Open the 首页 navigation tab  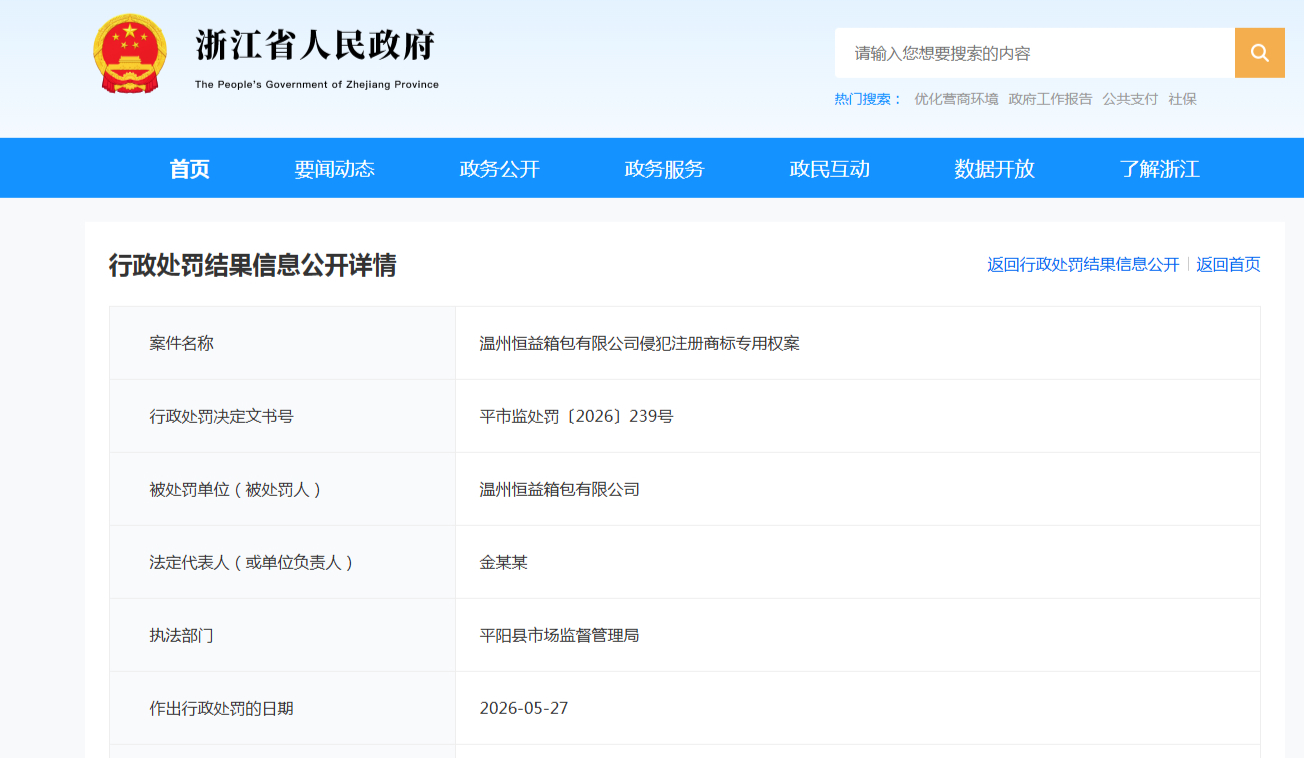pos(189,169)
